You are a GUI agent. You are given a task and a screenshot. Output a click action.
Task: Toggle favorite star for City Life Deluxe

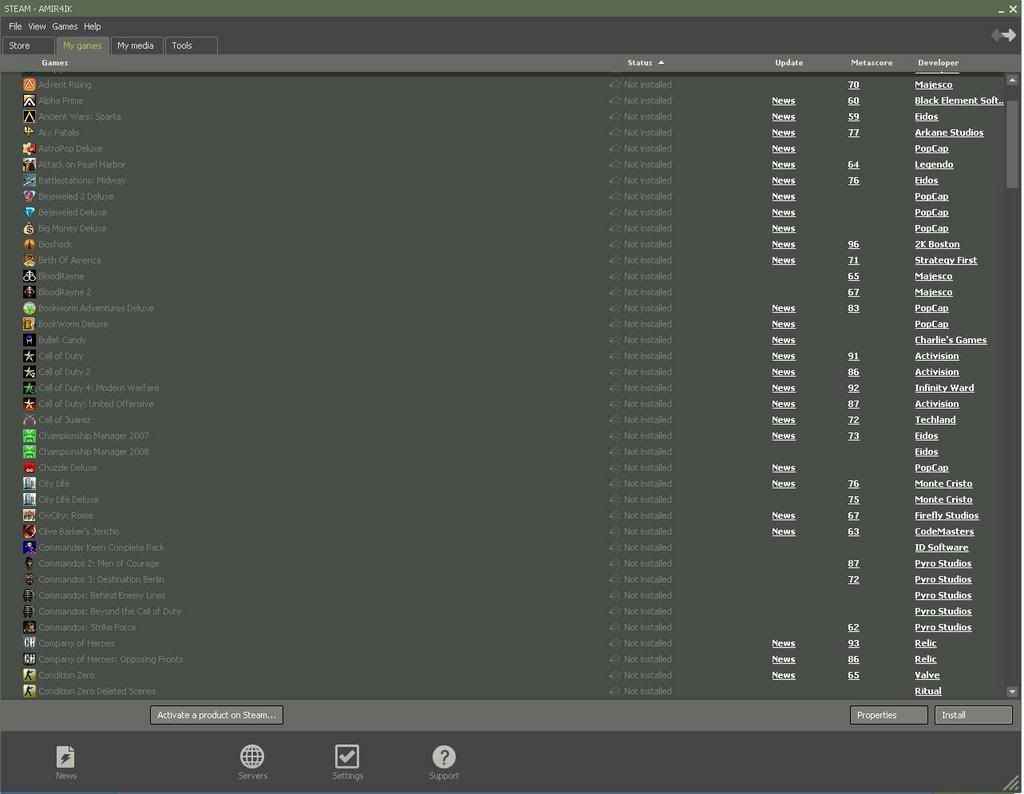coord(614,500)
